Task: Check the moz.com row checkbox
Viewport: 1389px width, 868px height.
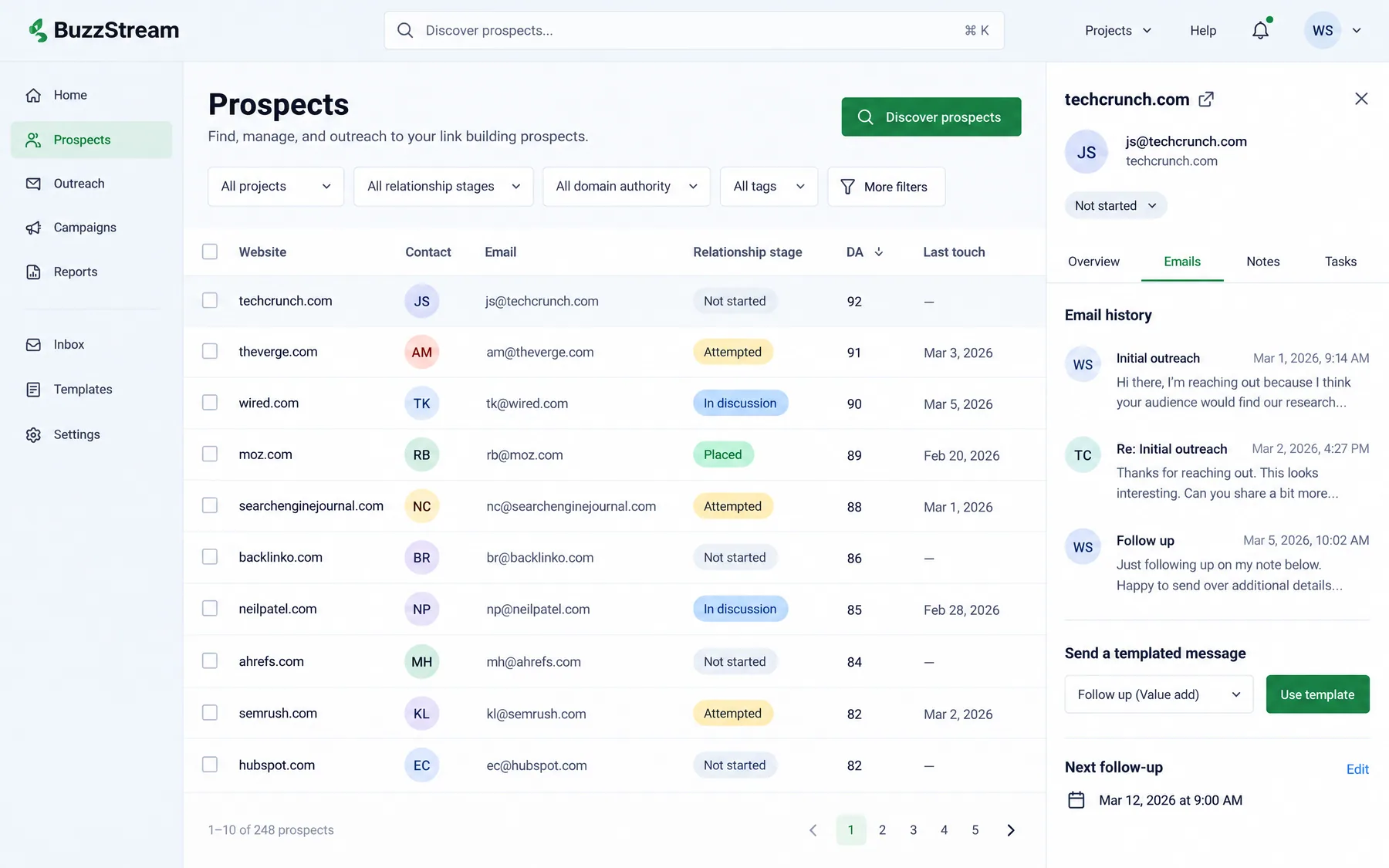Action: 210,454
